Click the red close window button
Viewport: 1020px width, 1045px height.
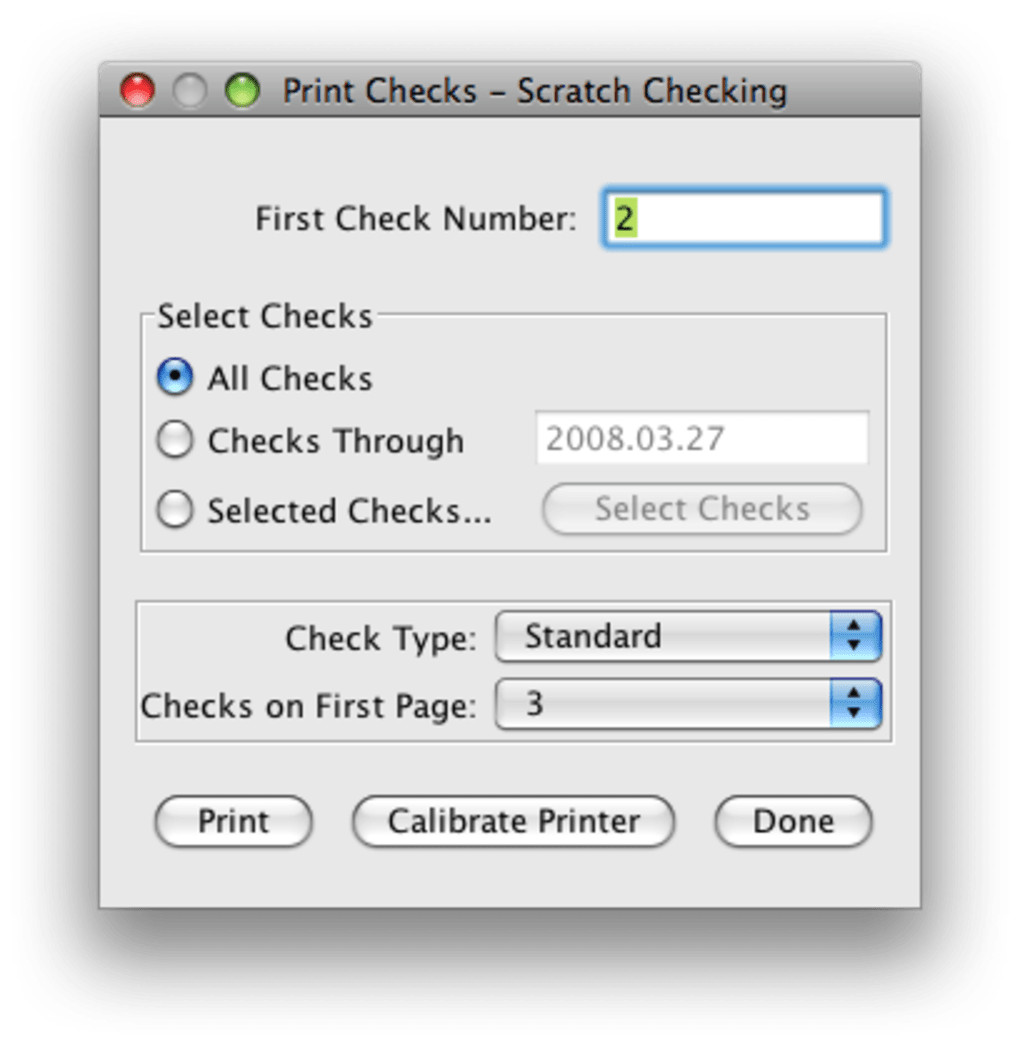coord(137,92)
